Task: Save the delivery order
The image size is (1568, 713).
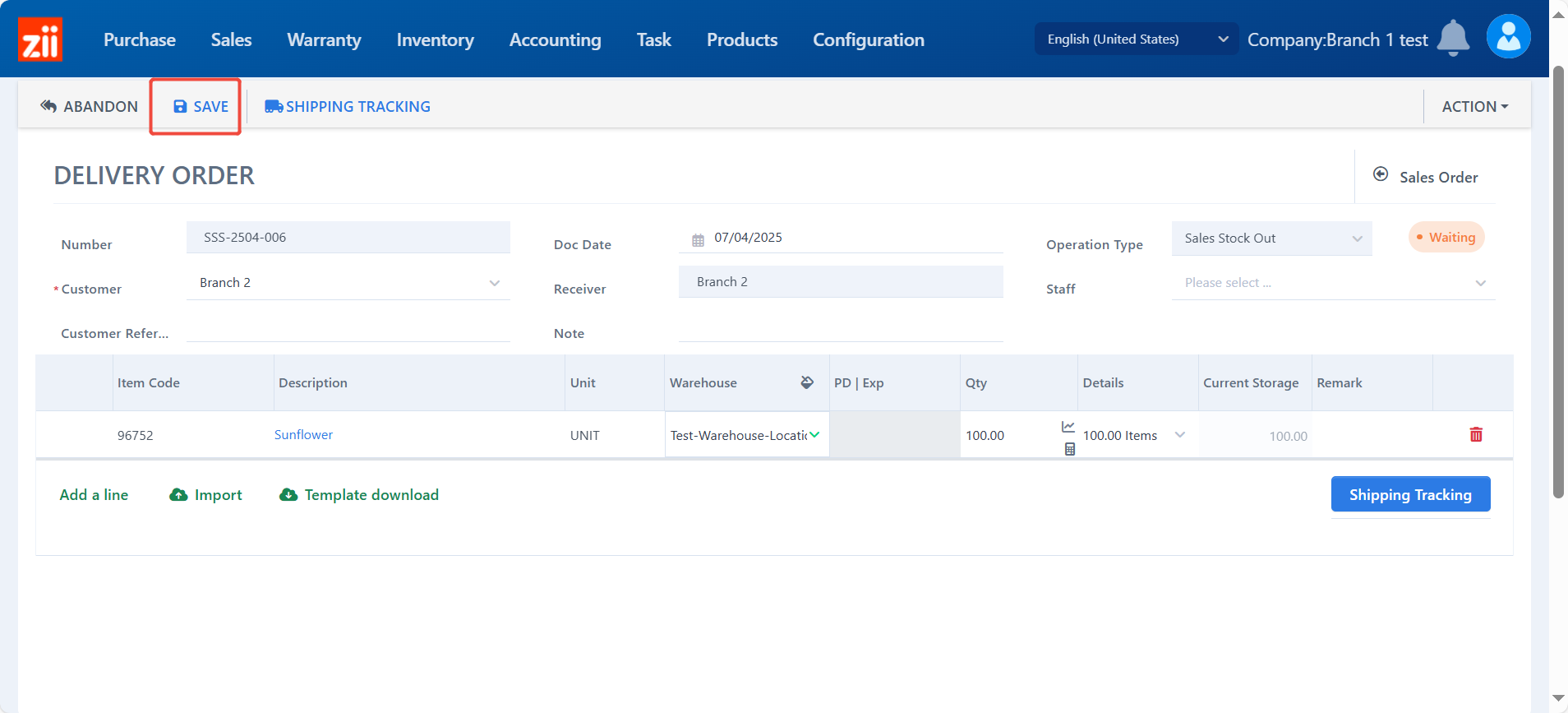Action: 201,106
